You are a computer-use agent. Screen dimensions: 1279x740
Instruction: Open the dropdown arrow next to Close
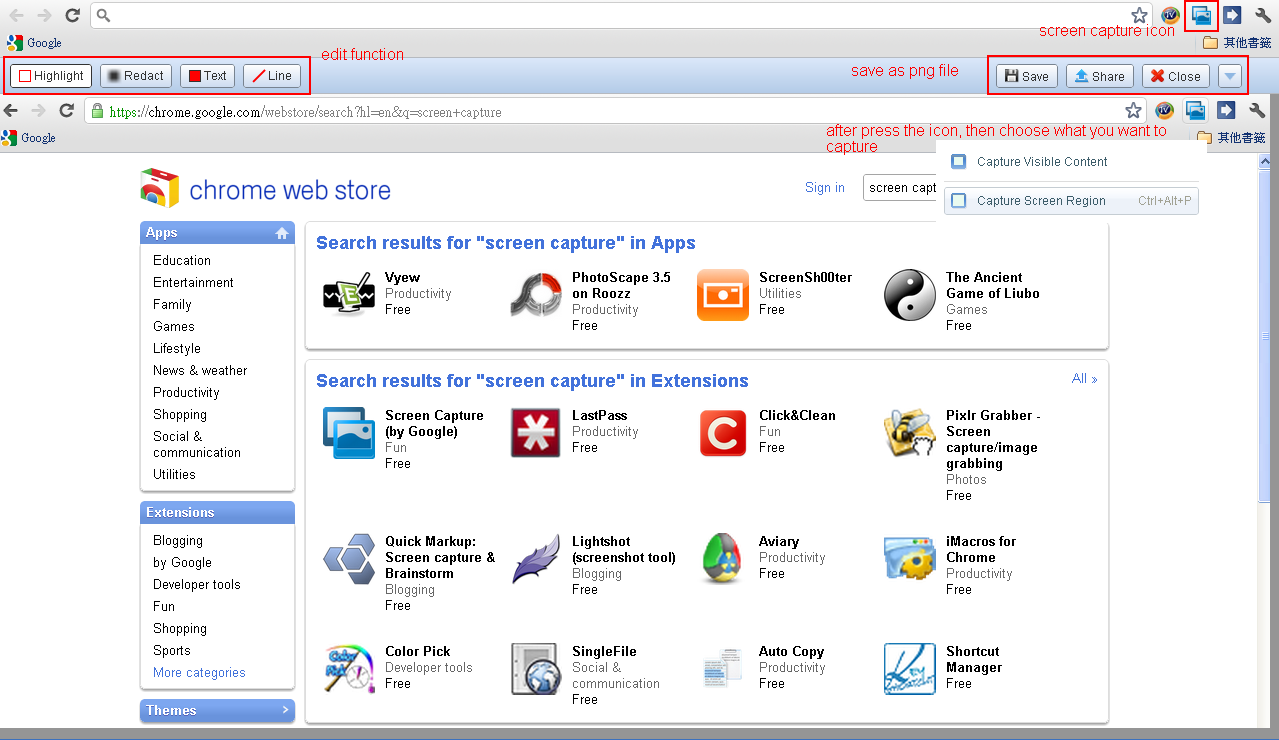pos(1230,76)
